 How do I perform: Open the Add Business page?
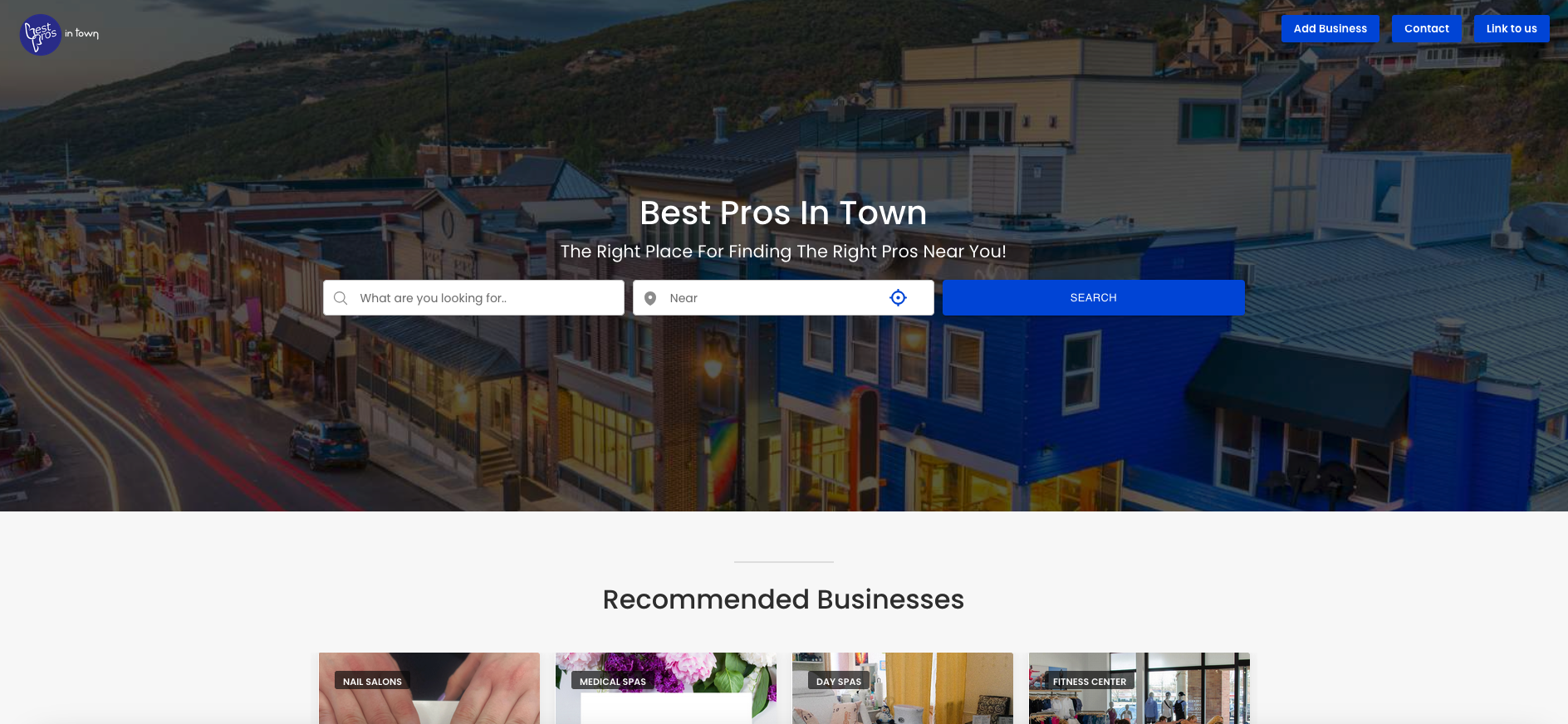(1330, 28)
